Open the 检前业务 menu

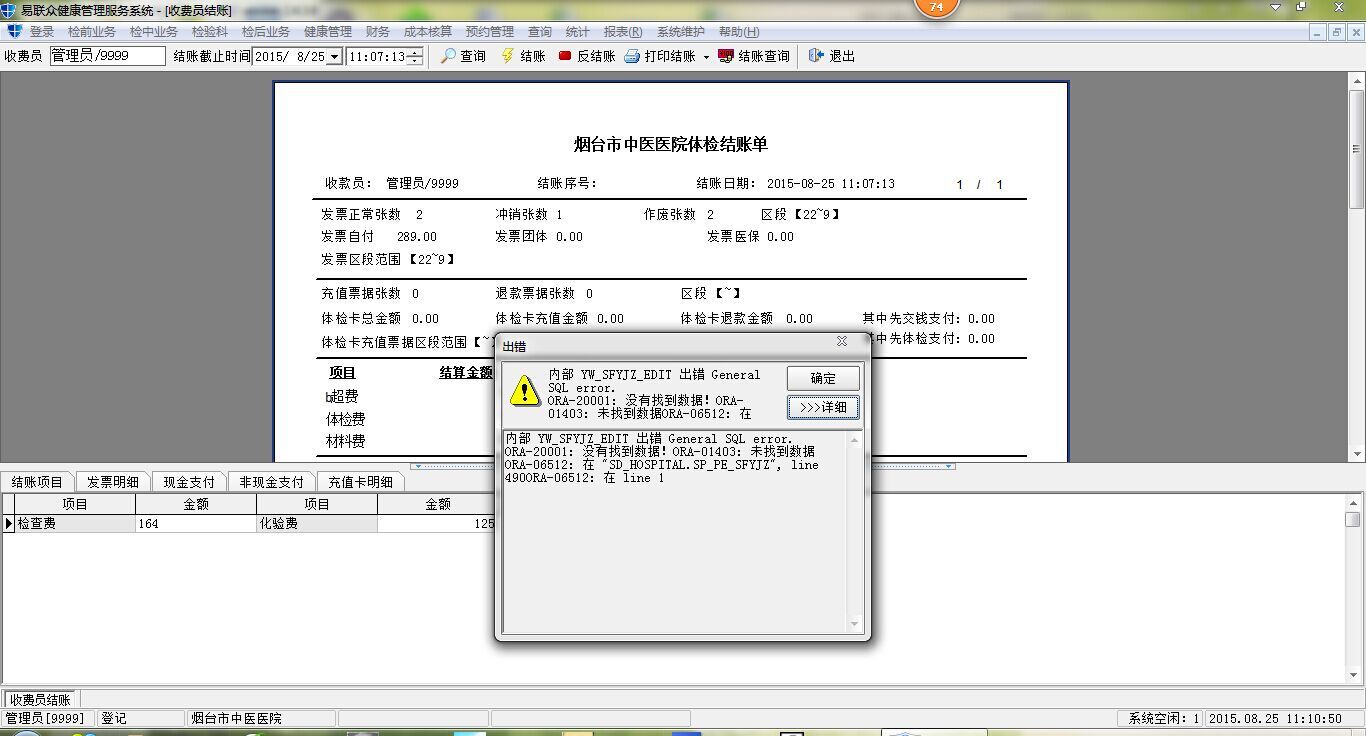pos(92,32)
